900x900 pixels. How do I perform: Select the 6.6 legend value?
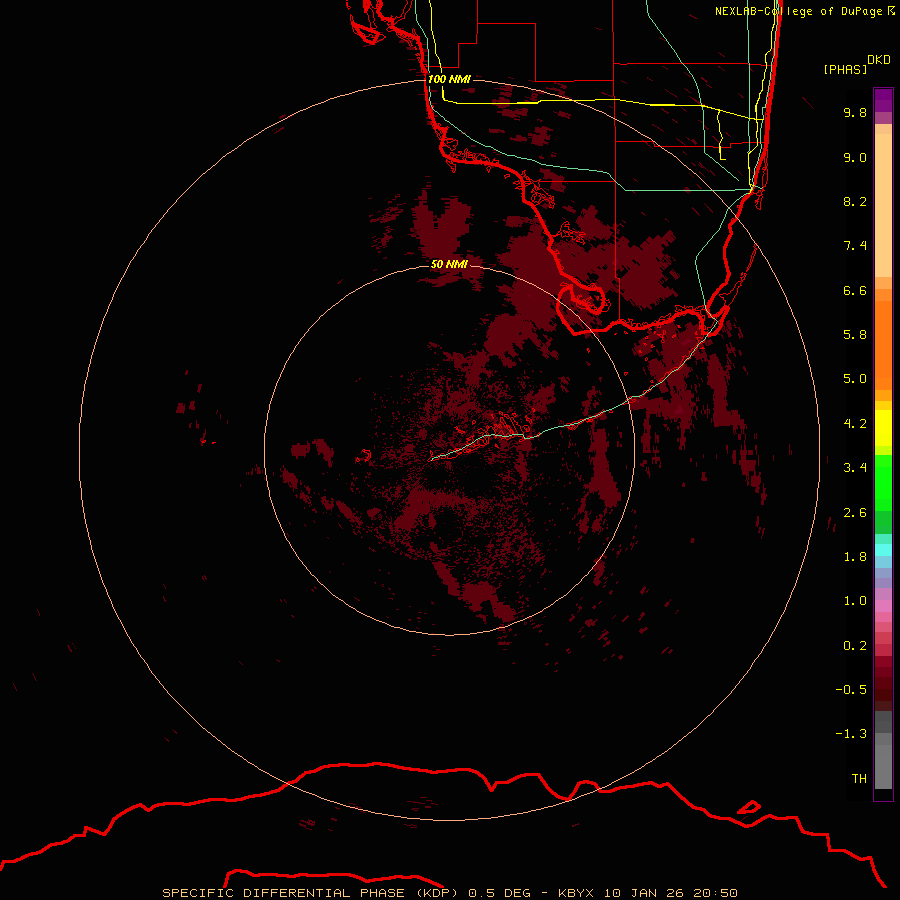click(855, 290)
